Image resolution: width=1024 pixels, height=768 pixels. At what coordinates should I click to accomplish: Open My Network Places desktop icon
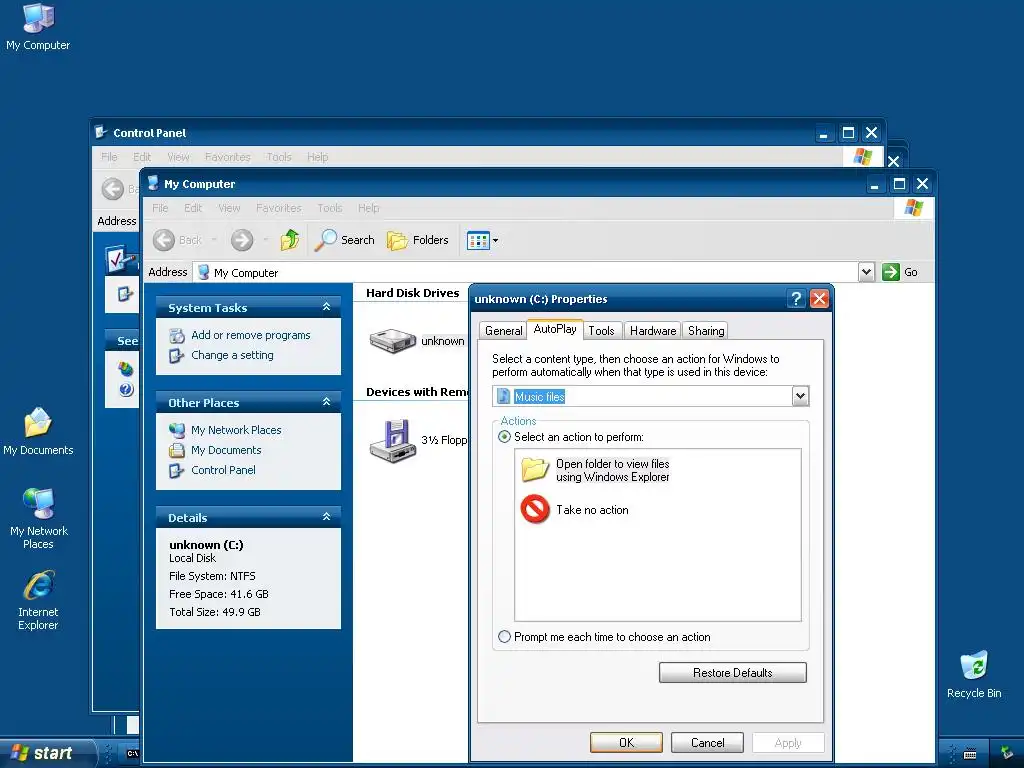click(39, 518)
